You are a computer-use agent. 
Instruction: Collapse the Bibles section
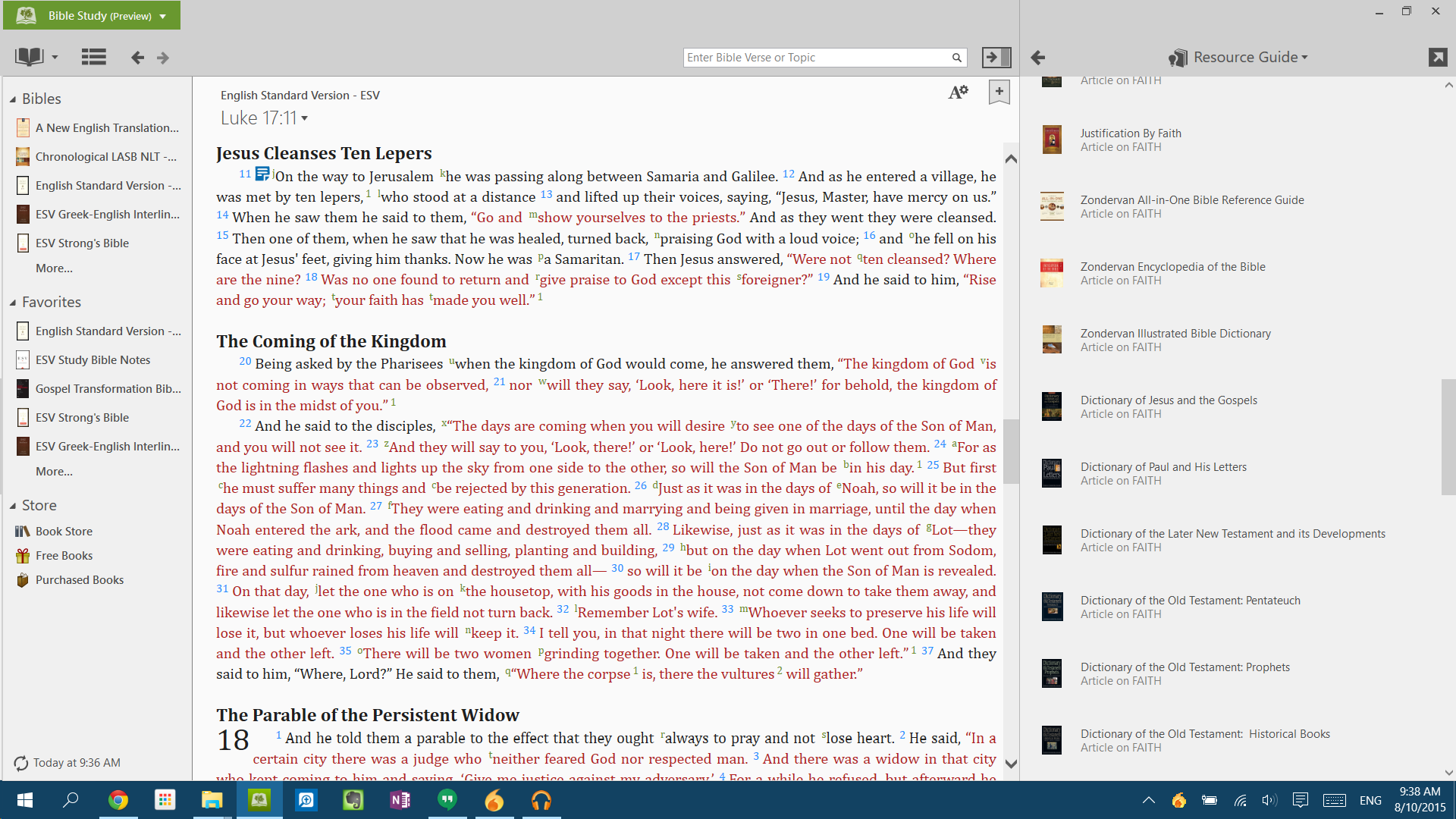tap(13, 99)
